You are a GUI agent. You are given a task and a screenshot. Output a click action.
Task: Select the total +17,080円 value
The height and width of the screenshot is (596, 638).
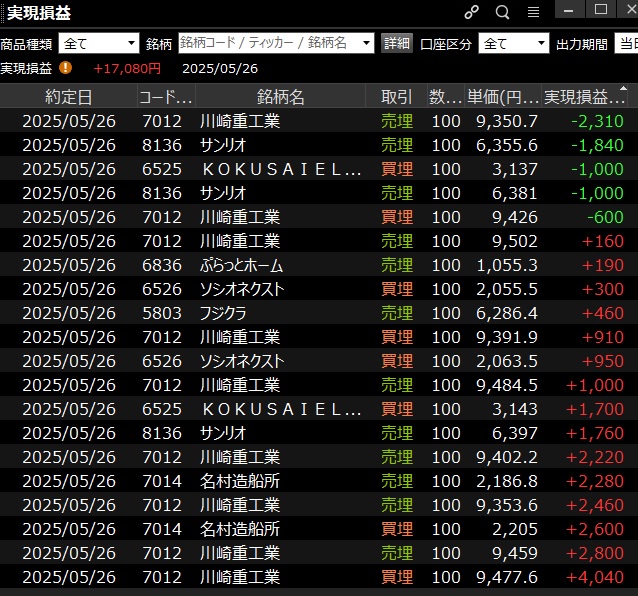[127, 68]
